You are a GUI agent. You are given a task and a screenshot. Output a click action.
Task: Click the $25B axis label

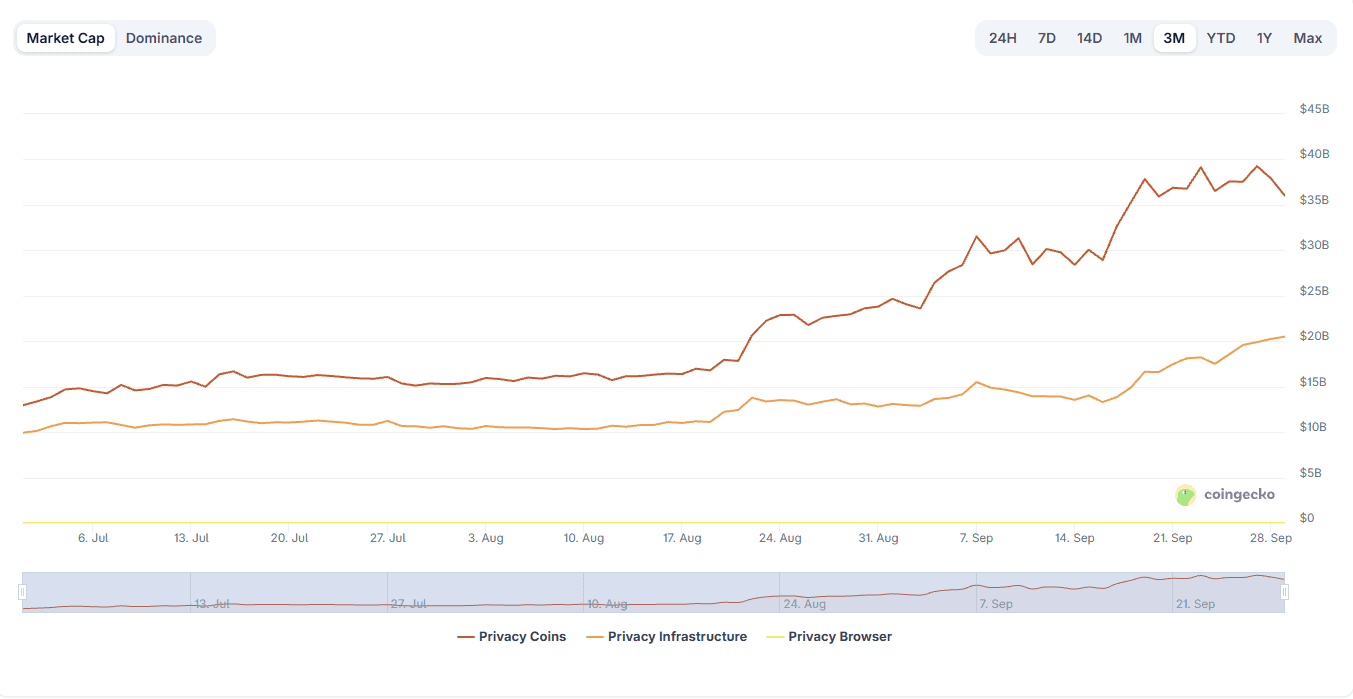[x=1314, y=291]
